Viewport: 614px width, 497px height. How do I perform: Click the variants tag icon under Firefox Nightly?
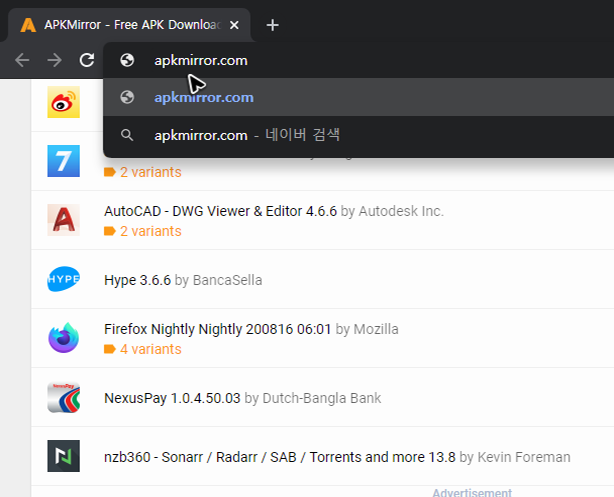110,349
